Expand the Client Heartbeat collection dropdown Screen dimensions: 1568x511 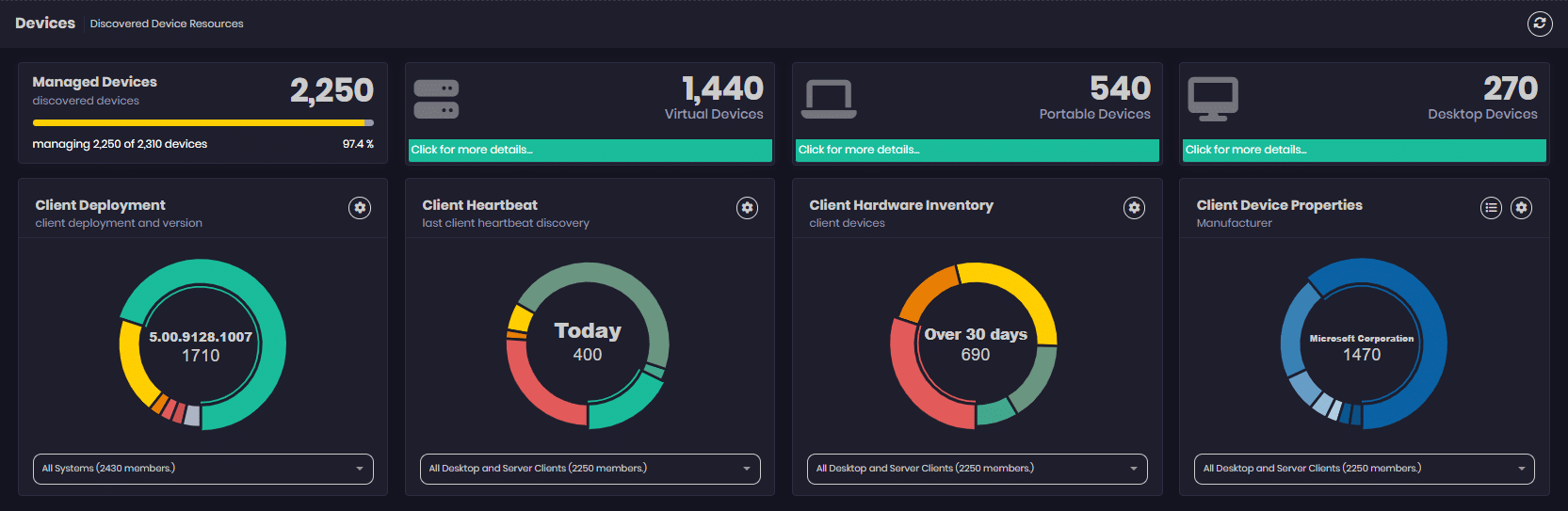pyautogui.click(x=590, y=469)
